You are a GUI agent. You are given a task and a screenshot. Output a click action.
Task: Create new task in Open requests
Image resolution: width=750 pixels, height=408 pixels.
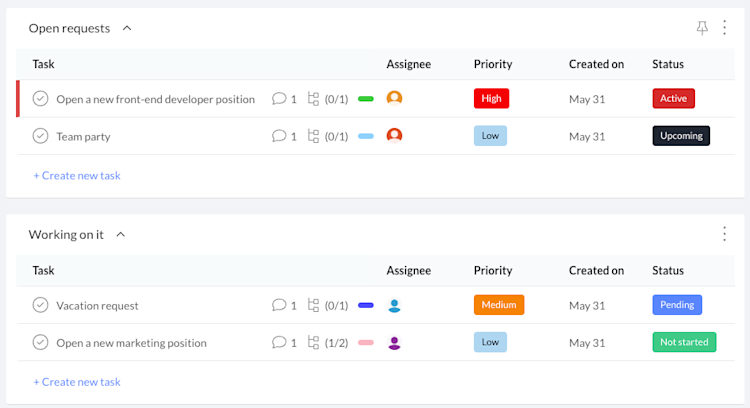pyautogui.click(x=77, y=176)
